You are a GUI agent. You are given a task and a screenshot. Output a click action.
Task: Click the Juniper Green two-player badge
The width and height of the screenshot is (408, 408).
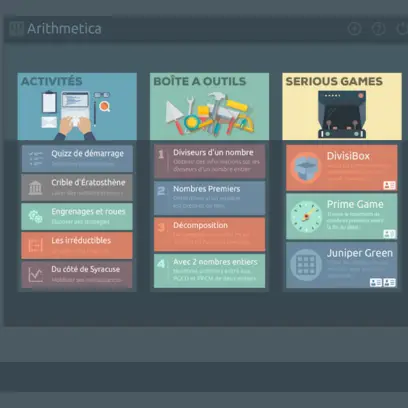383,283
